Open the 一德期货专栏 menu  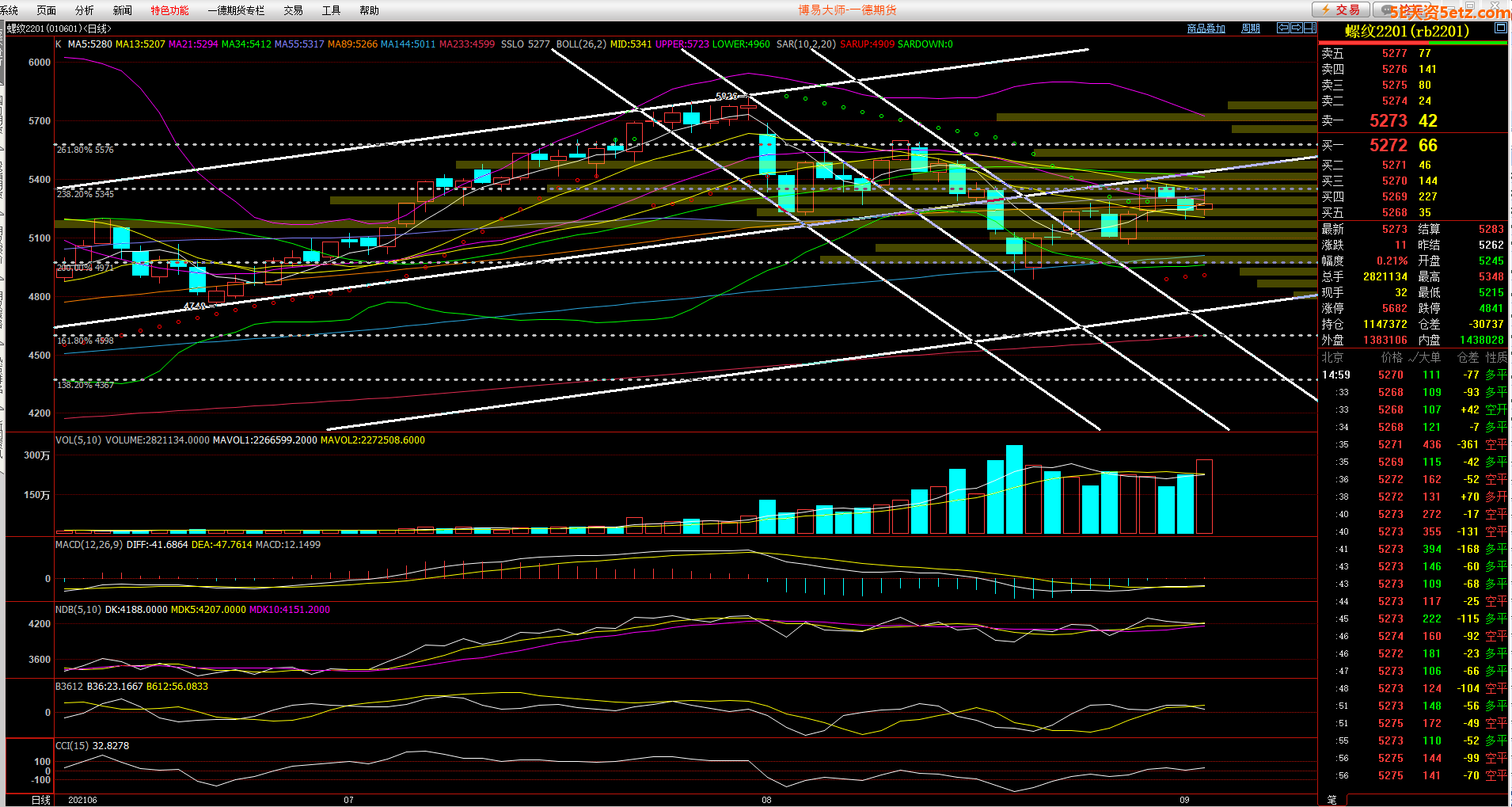(x=236, y=10)
